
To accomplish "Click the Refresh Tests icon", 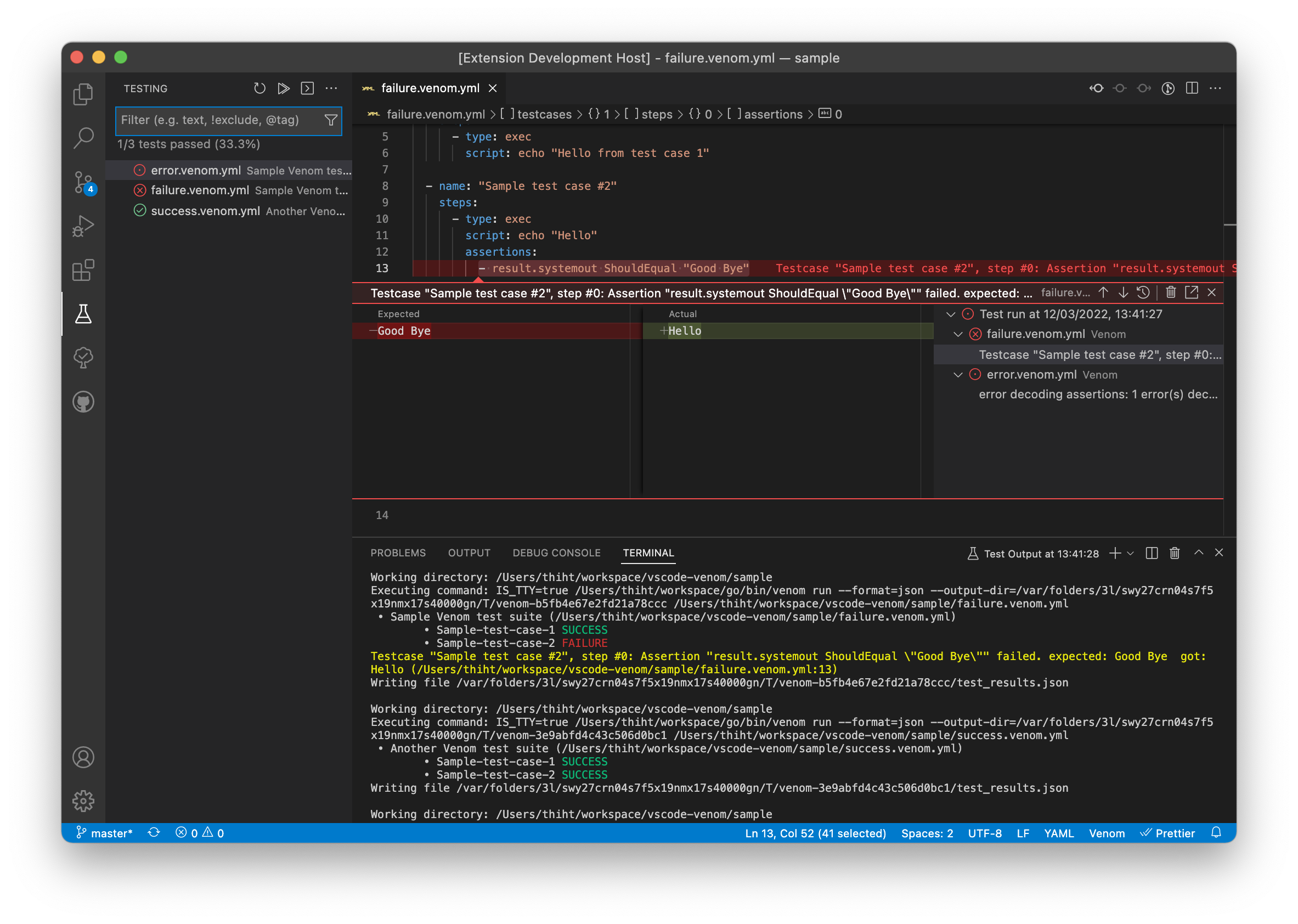I will coord(259,88).
